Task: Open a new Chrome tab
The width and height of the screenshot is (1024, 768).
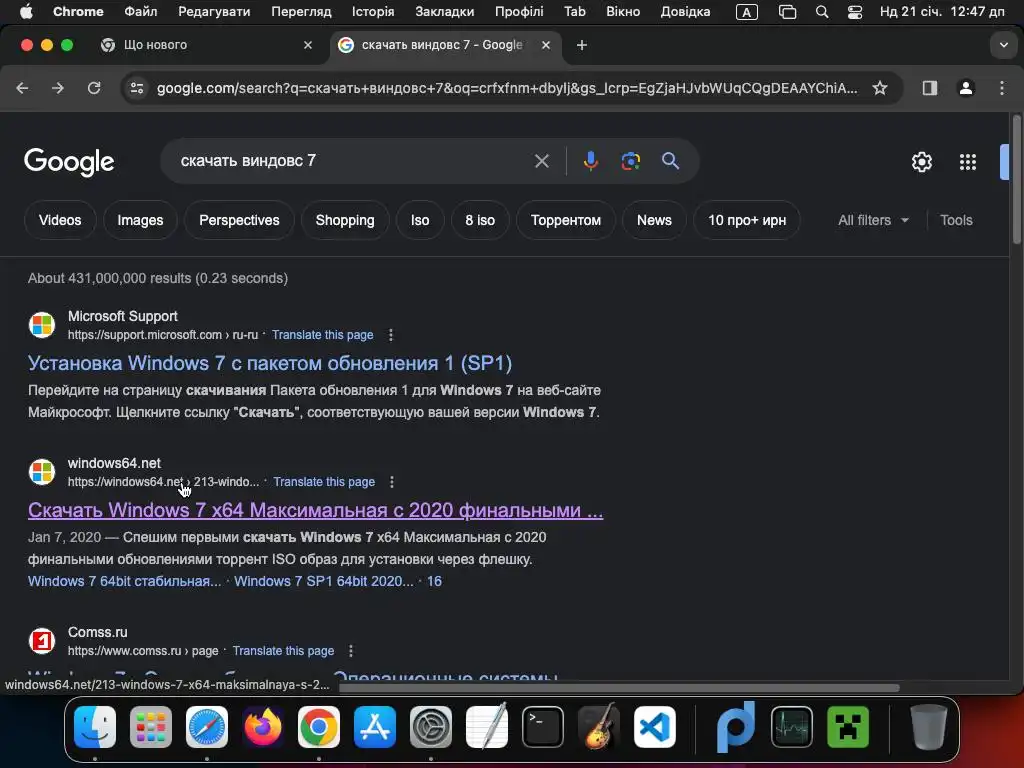Action: [582, 45]
